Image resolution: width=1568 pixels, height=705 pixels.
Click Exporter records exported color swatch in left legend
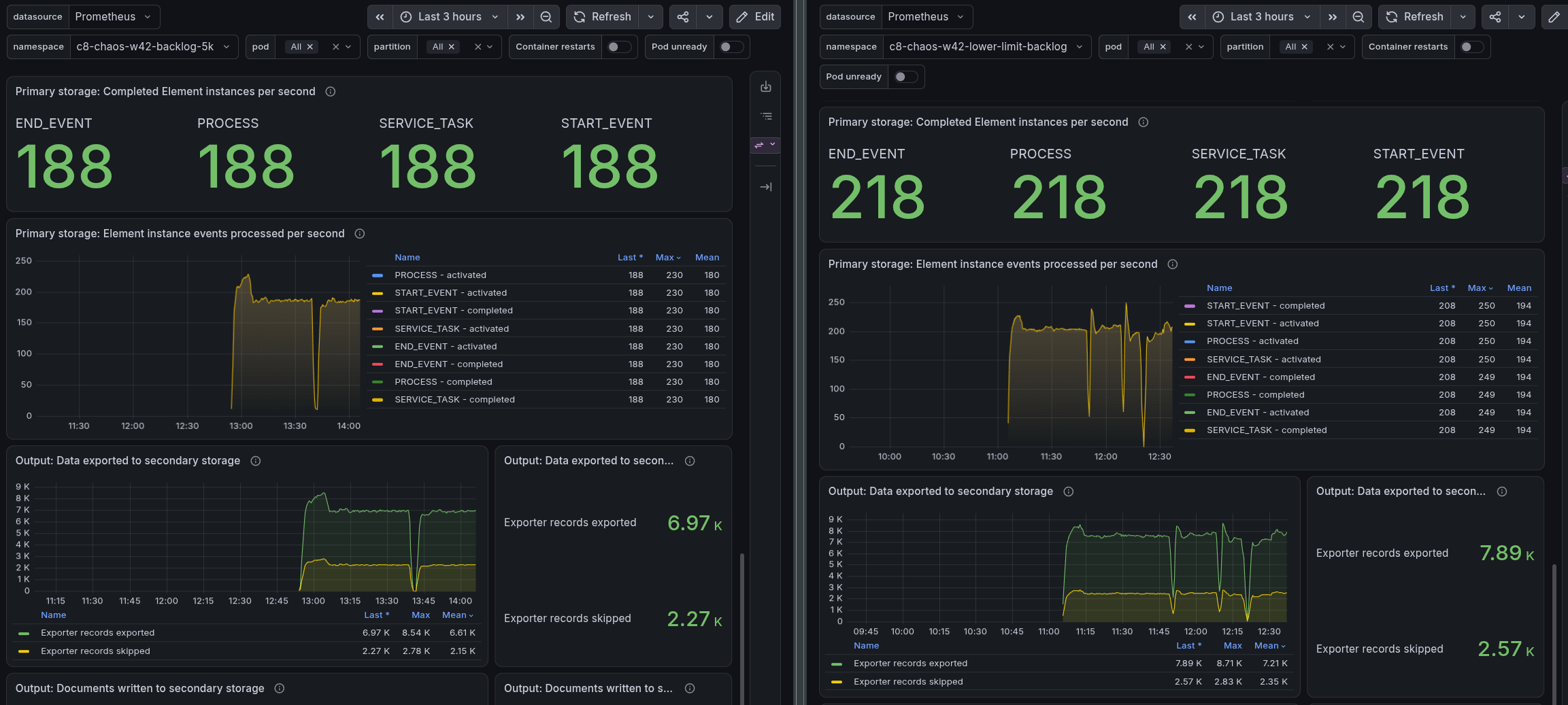24,633
